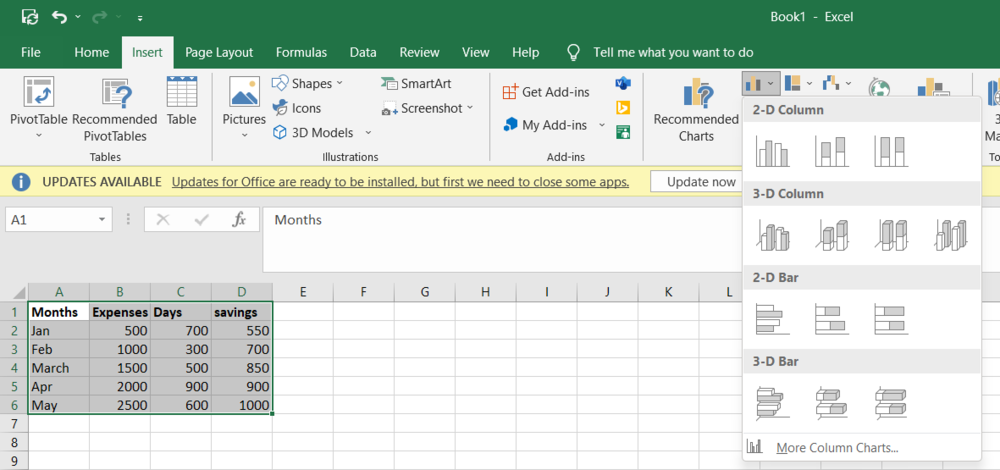The width and height of the screenshot is (1000, 470).
Task: Click the savings header cell
Action: pos(242,312)
